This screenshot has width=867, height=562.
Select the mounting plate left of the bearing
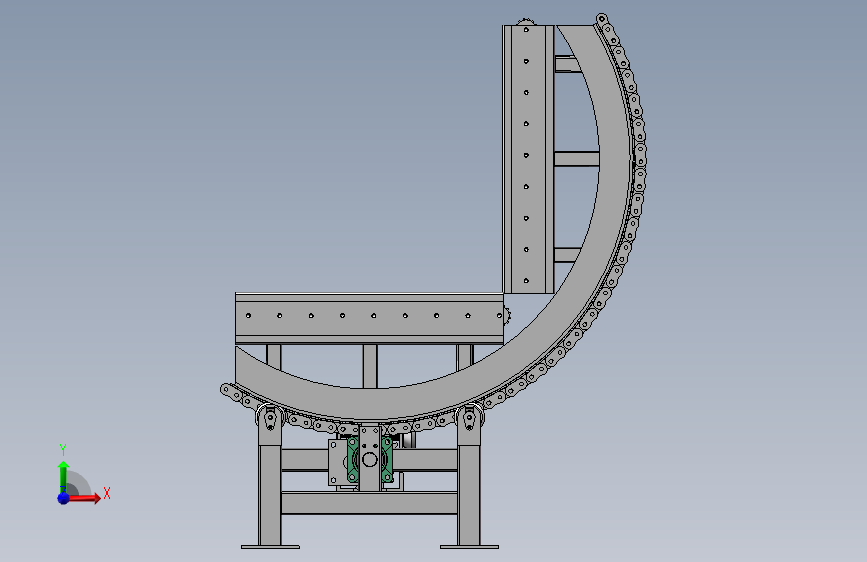pyautogui.click(x=338, y=462)
